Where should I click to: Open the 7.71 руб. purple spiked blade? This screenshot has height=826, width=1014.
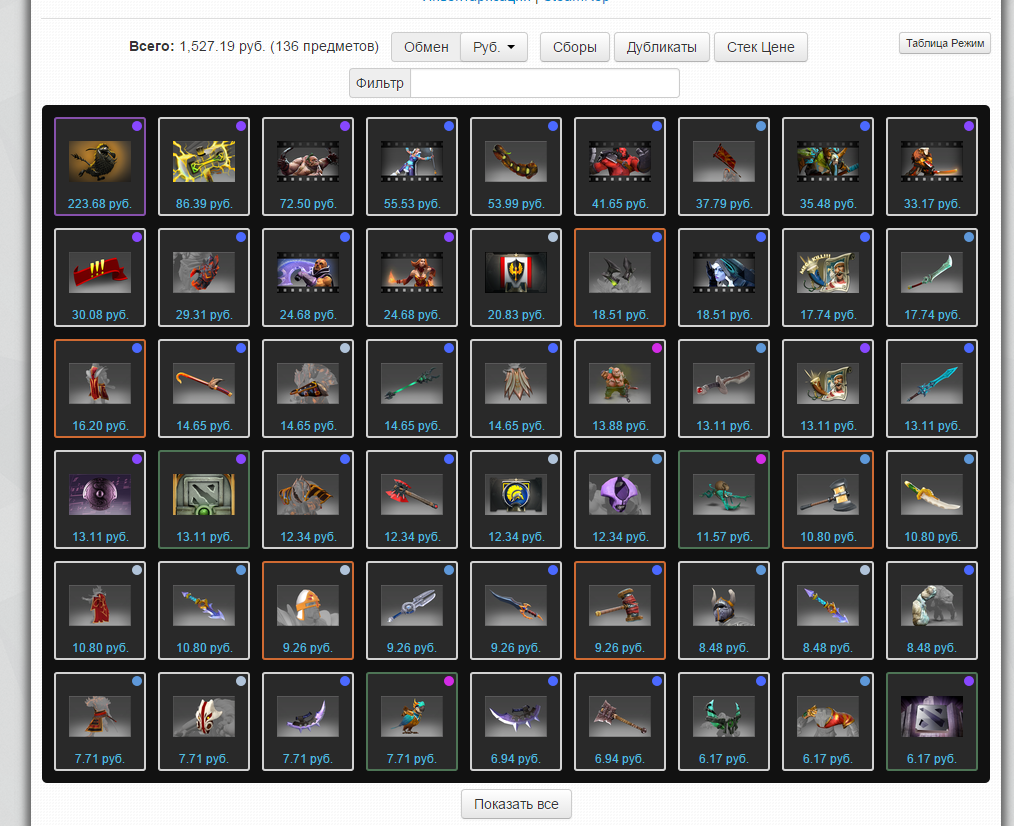pyautogui.click(x=308, y=721)
